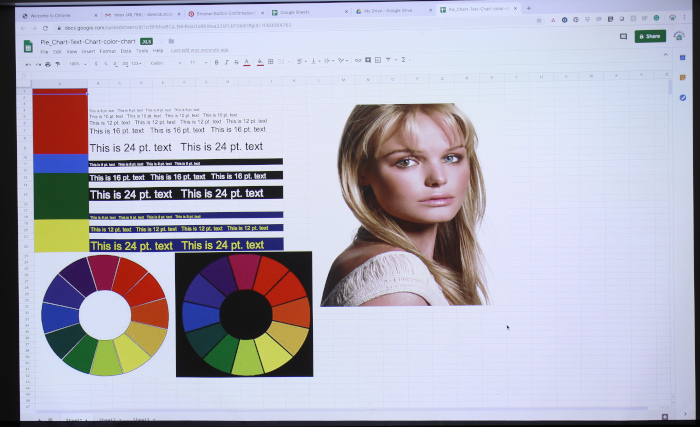Open the Calibri font dropdown
This screenshot has height=427, width=700.
(166, 63)
